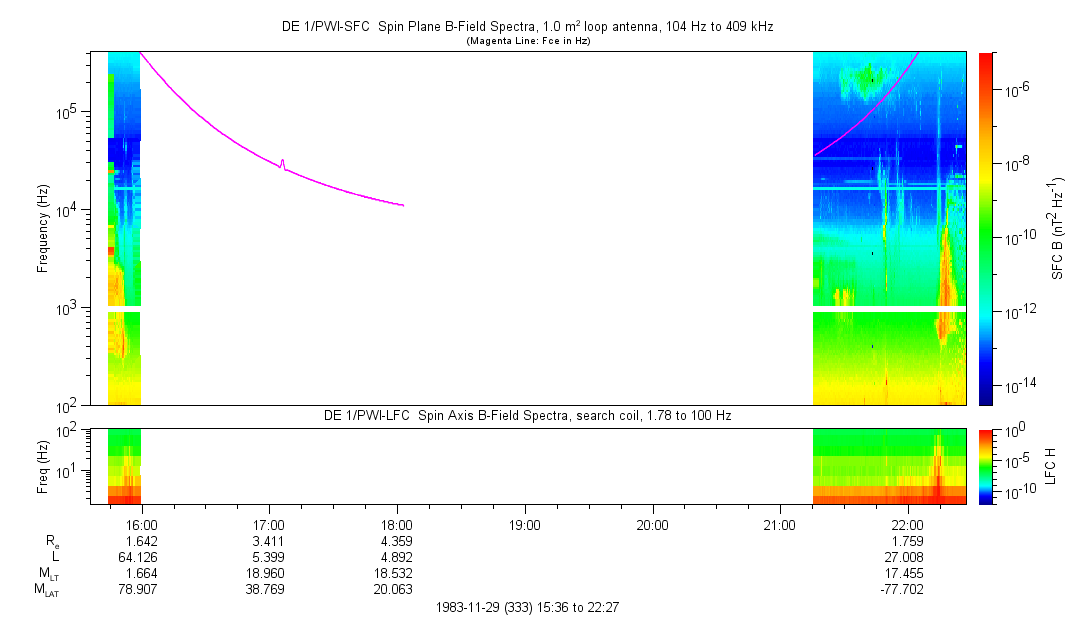
Task: Click the Magenta Line Fce subtitle text
Action: [x=527, y=41]
